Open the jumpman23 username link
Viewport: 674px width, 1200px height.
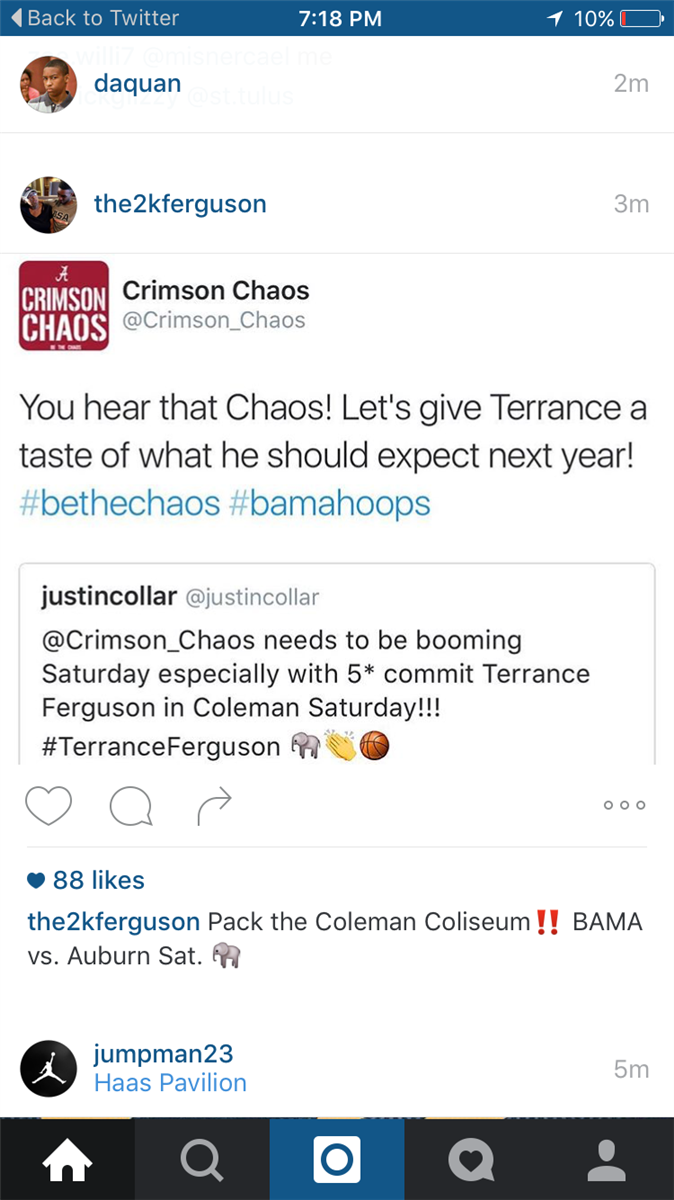click(x=163, y=1054)
